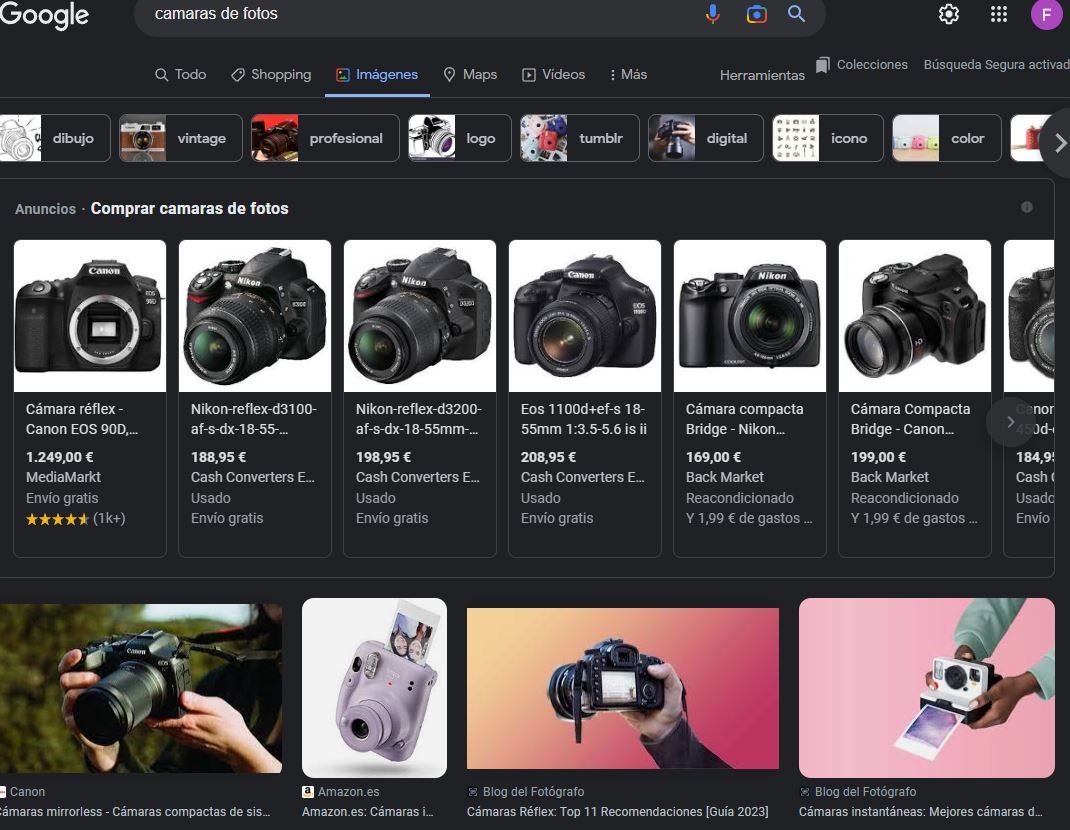Open Google Lens image search camera icon
1070x830 pixels.
[756, 14]
